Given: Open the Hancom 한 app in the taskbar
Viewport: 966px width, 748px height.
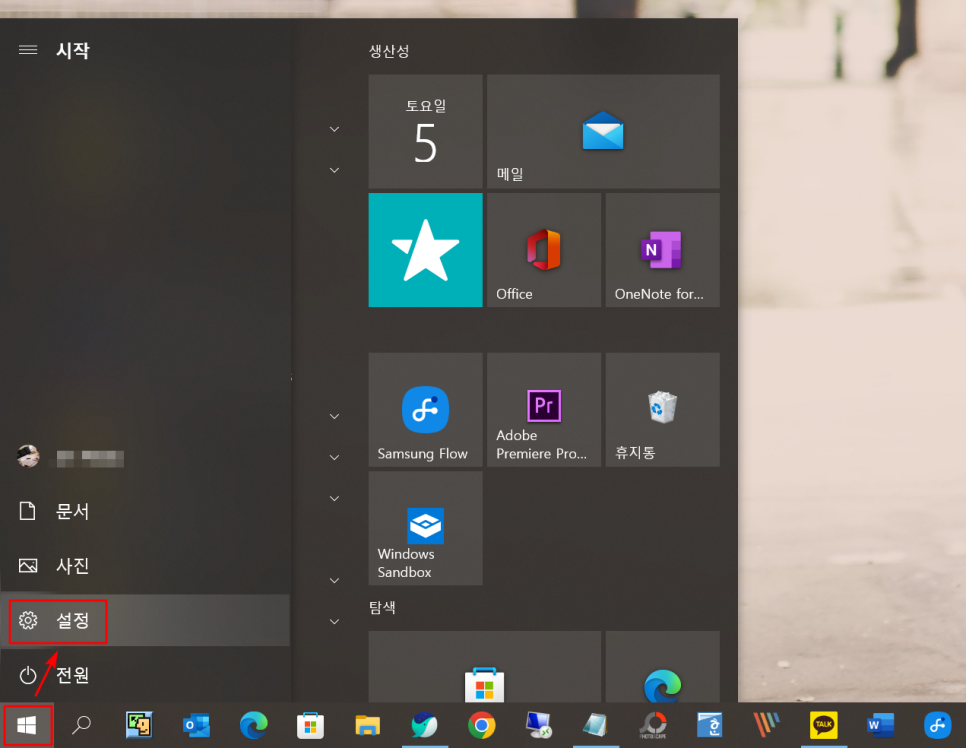Looking at the screenshot, I should click(709, 725).
